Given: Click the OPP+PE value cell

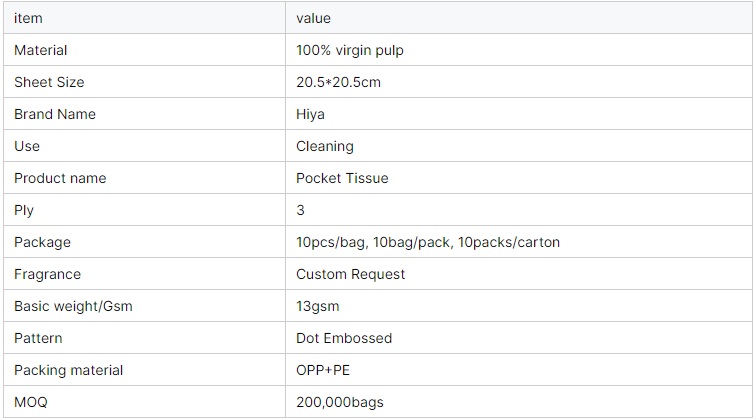Looking at the screenshot, I should [519, 369].
